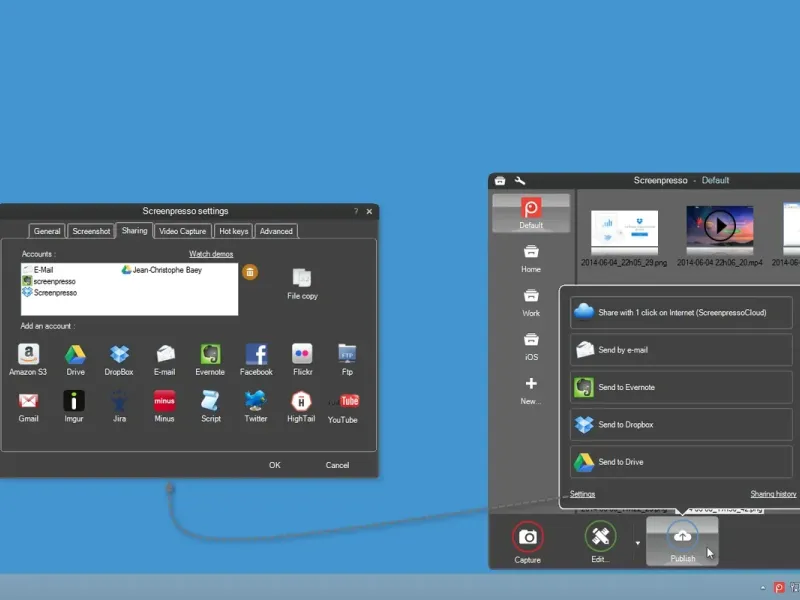Add an Amazon S3 account

click(29, 359)
